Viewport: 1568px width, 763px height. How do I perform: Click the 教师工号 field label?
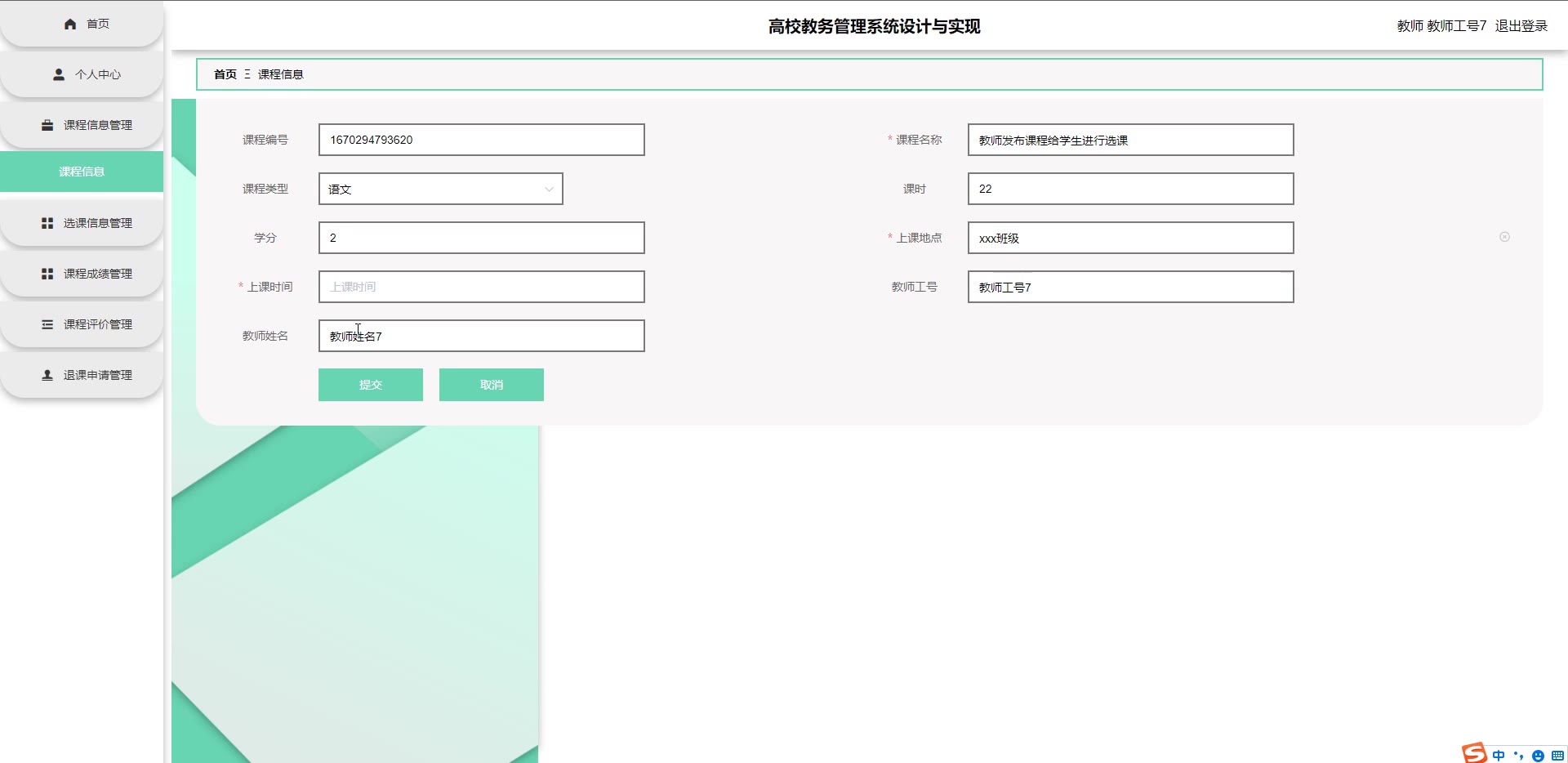click(915, 287)
